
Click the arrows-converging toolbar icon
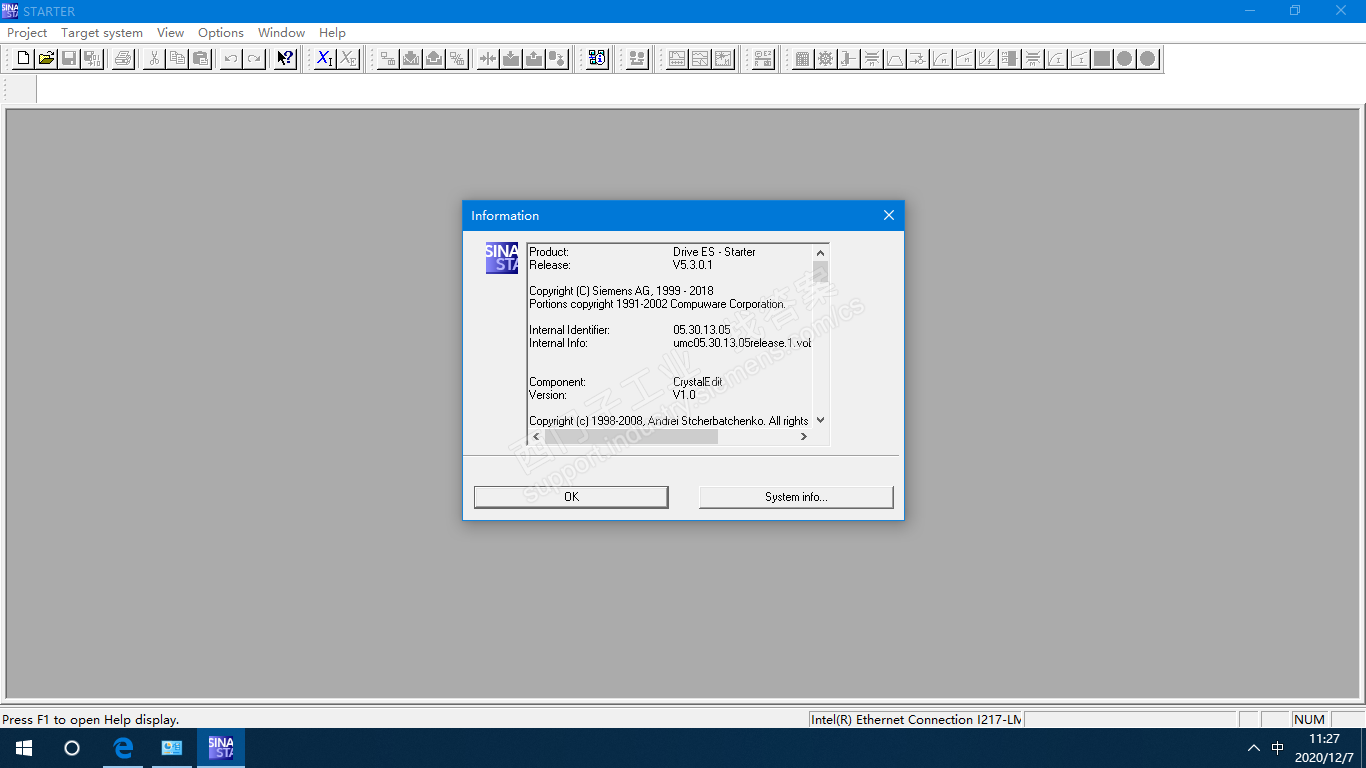[488, 58]
